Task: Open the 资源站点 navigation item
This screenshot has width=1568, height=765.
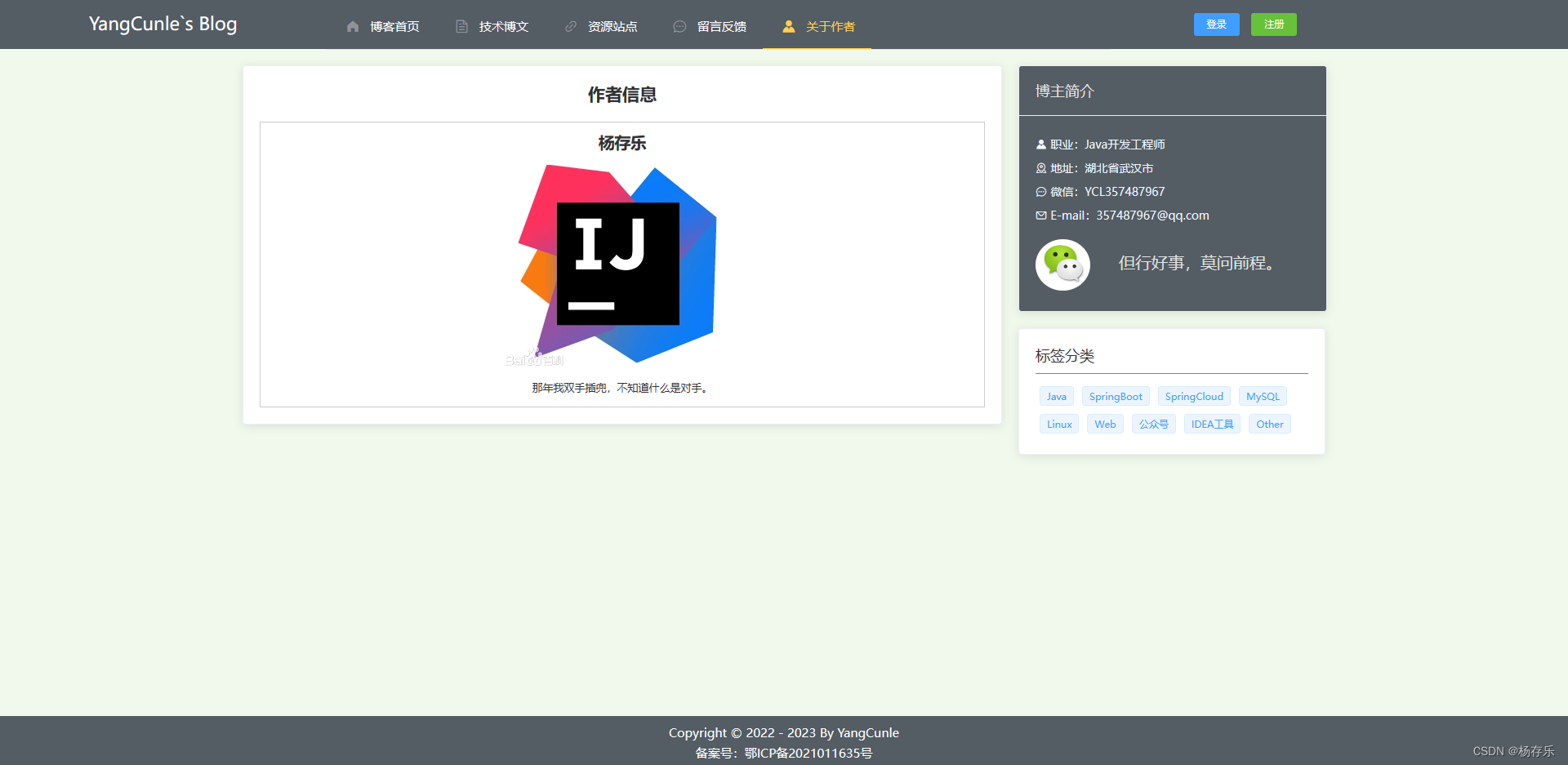Action: point(600,27)
